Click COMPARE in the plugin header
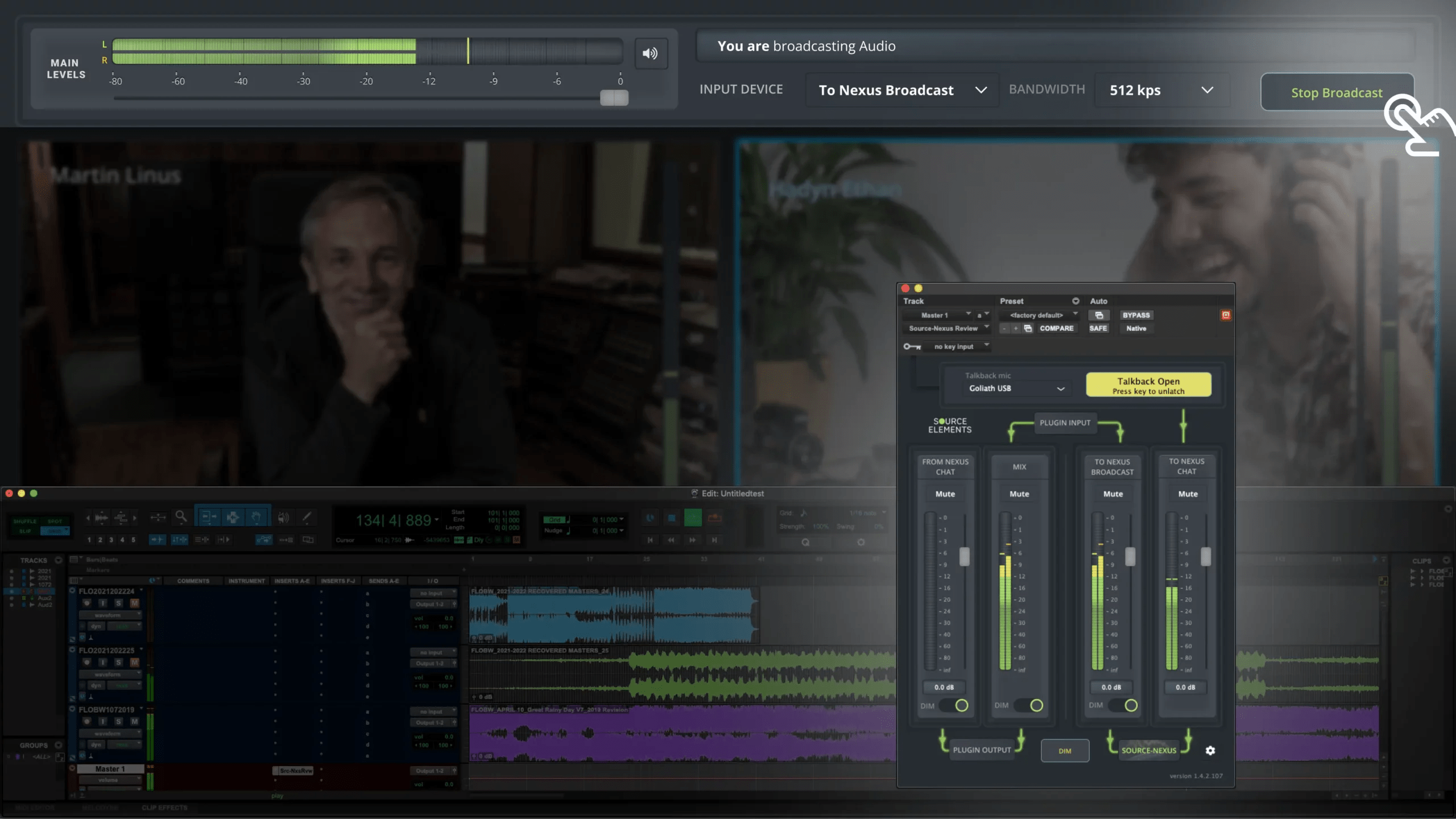The height and width of the screenshot is (819, 1456). 1057,328
